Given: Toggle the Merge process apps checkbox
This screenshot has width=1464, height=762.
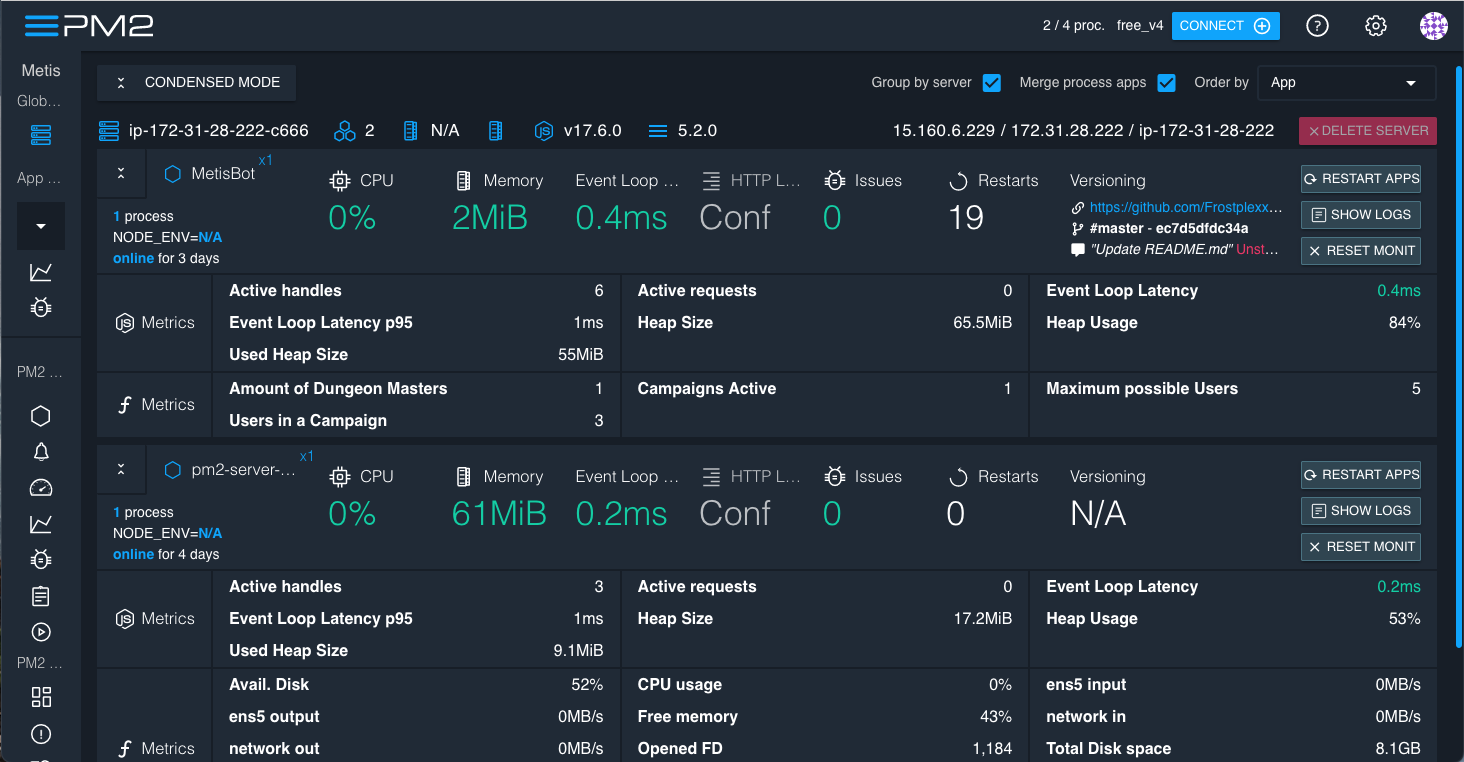Looking at the screenshot, I should tap(1166, 83).
